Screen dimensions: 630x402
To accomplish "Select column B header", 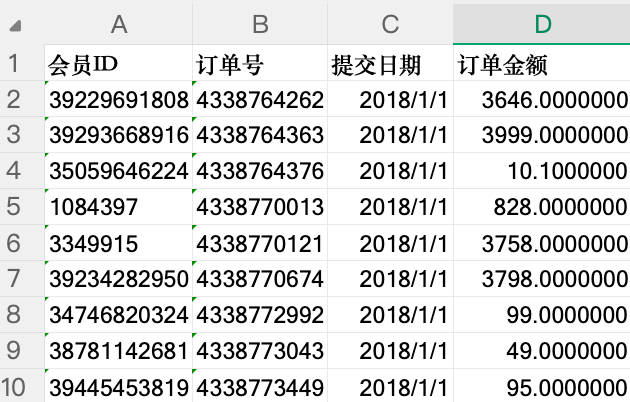I will click(260, 24).
